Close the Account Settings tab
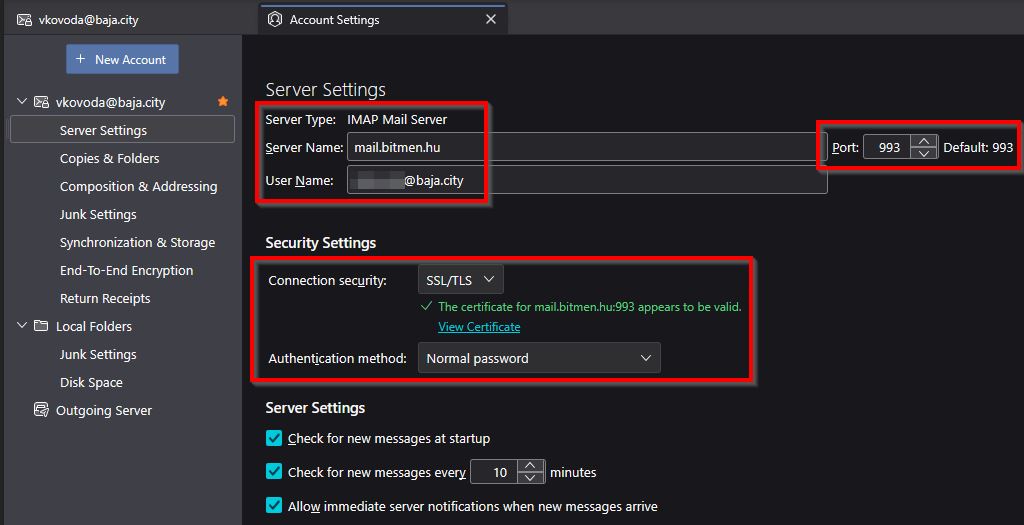The image size is (1024, 525). tap(490, 19)
